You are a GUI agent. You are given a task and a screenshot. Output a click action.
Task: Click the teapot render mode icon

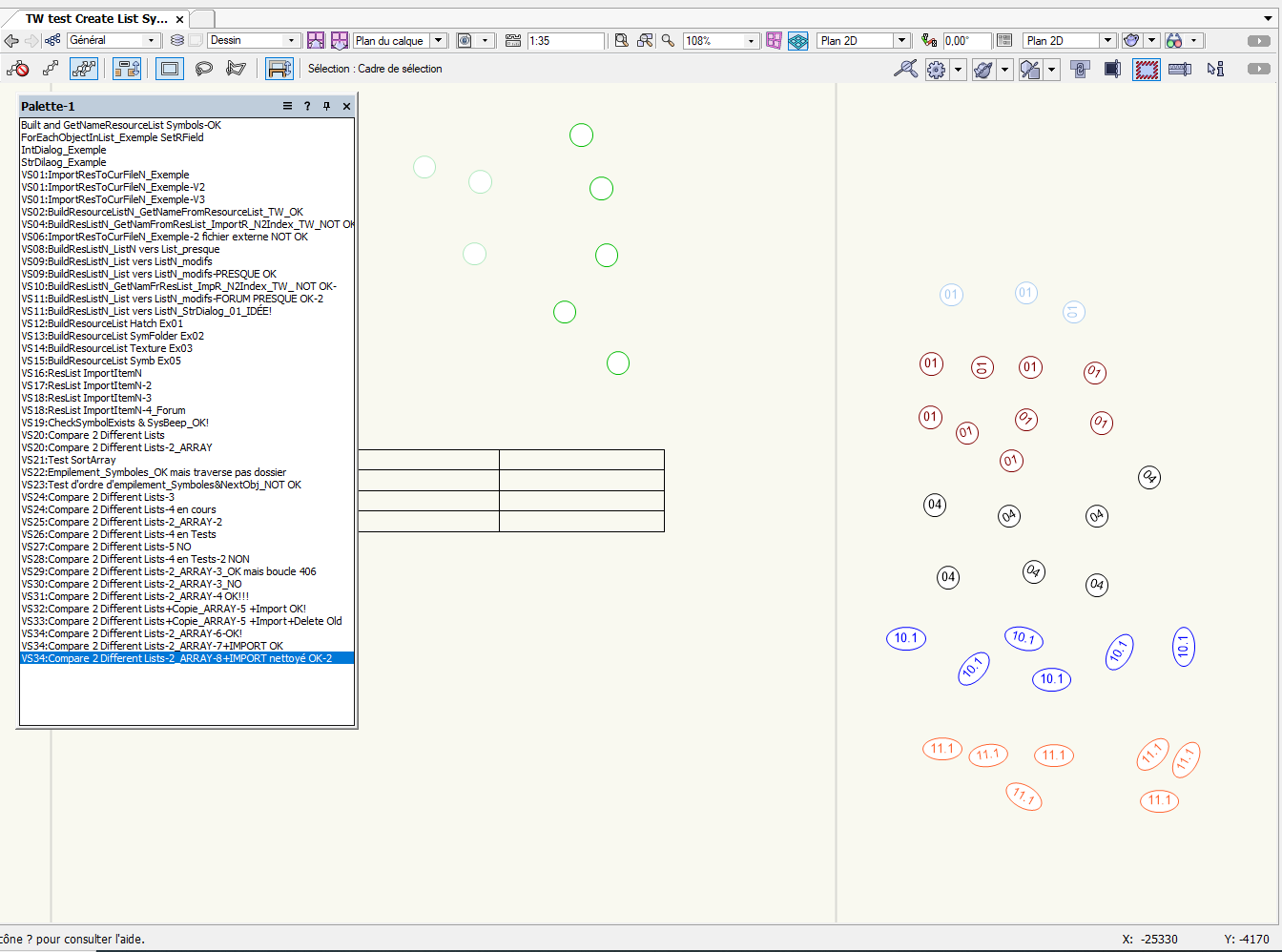(1131, 40)
